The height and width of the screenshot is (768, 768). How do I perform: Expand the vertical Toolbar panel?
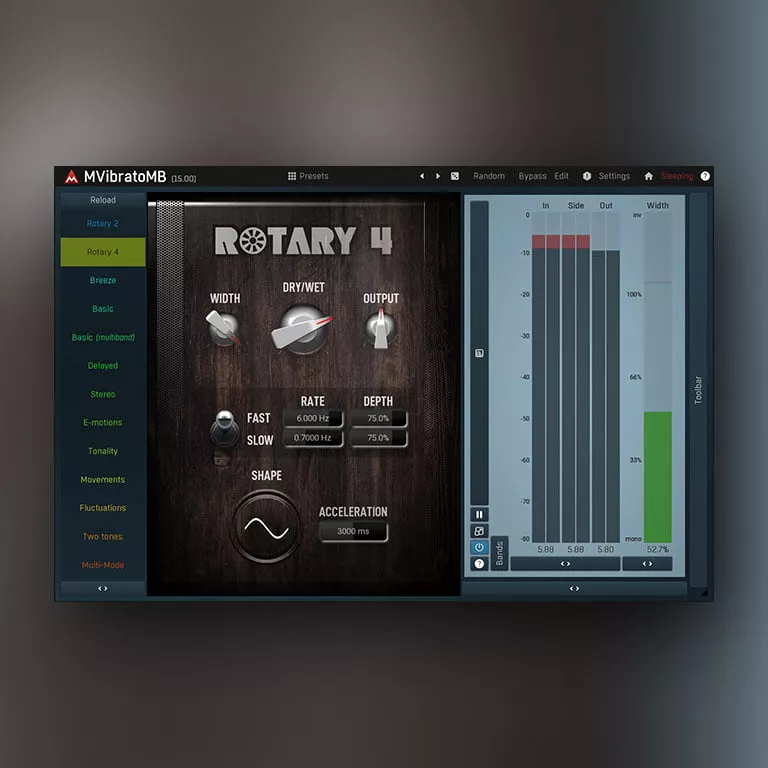[x=698, y=390]
